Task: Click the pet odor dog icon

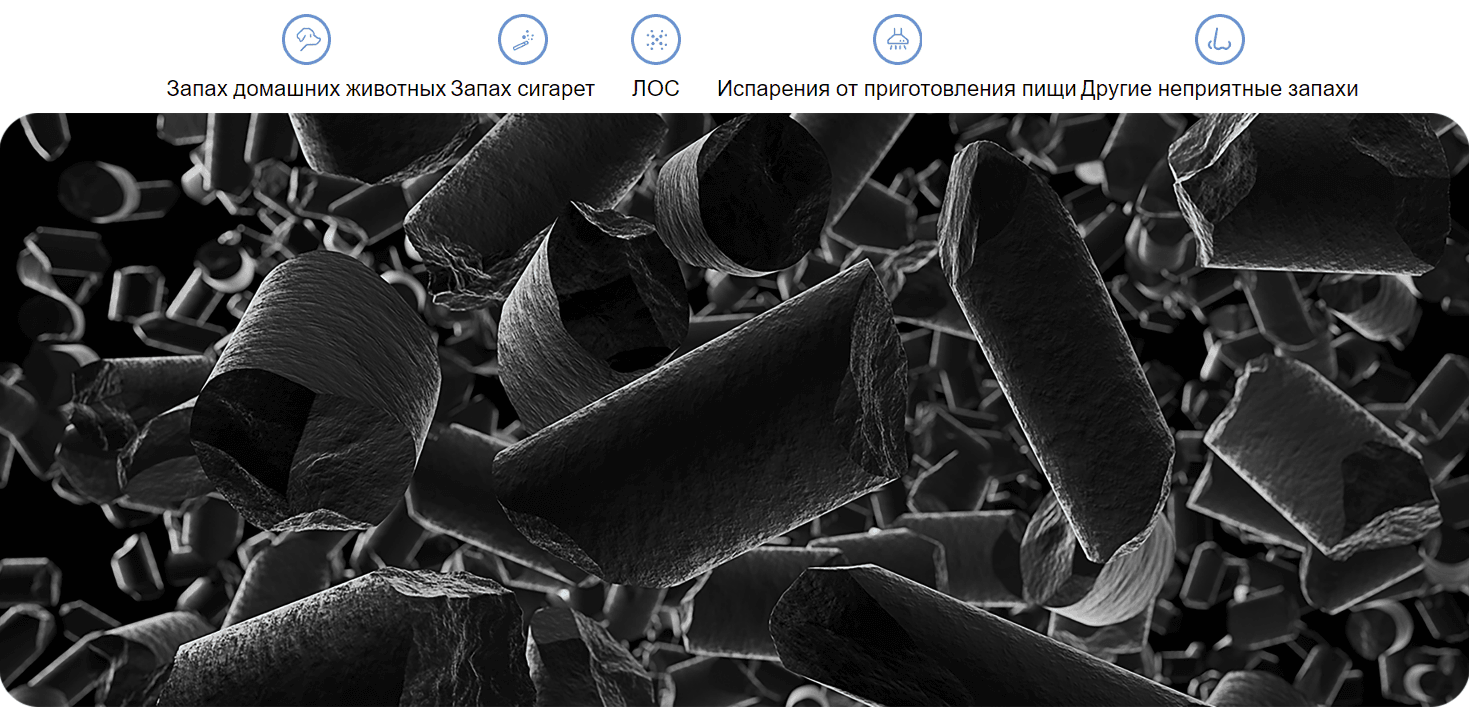Action: (306, 40)
